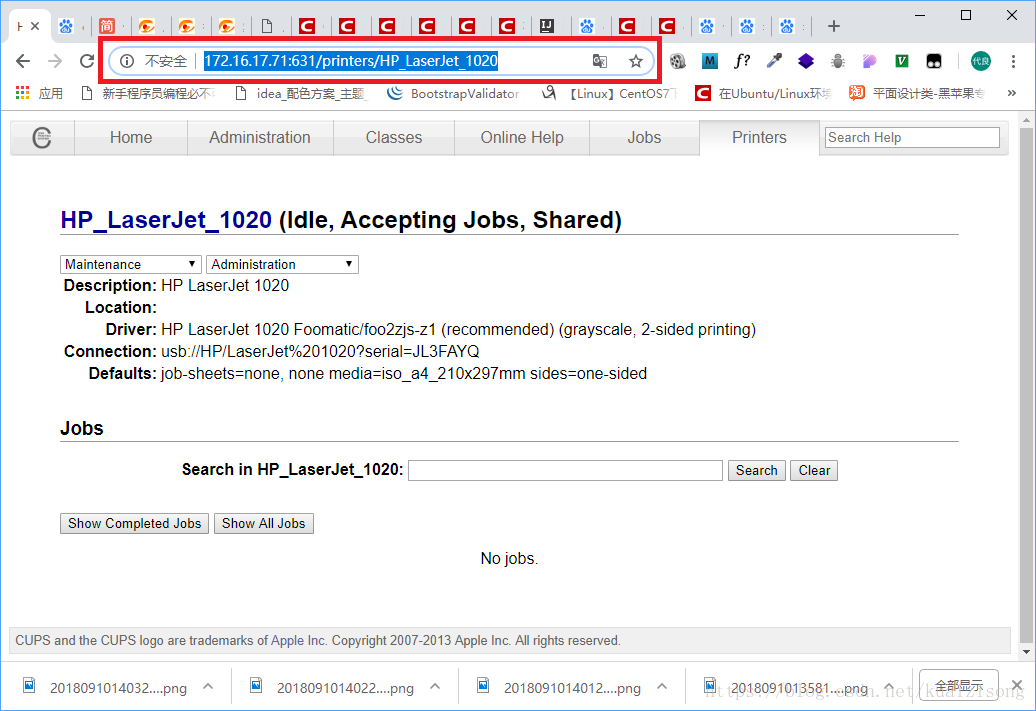Open 【Linux】CentOS7 bookmark
The image size is (1036, 711).
point(610,93)
